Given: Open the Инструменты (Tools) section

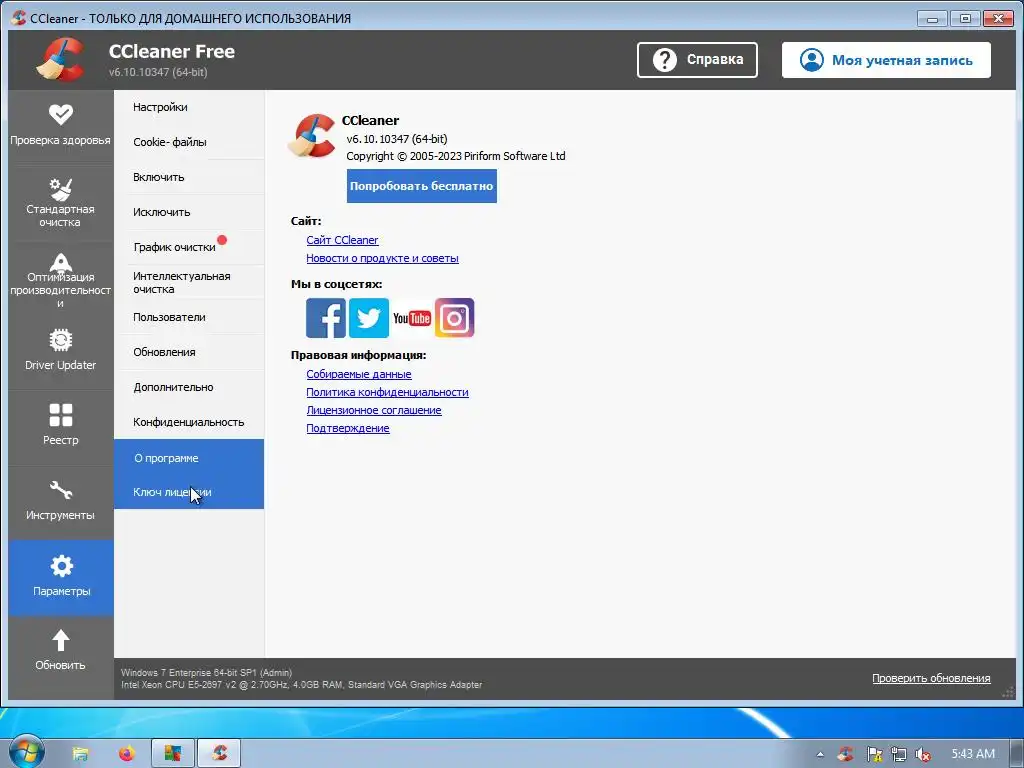Looking at the screenshot, I should pos(61,501).
